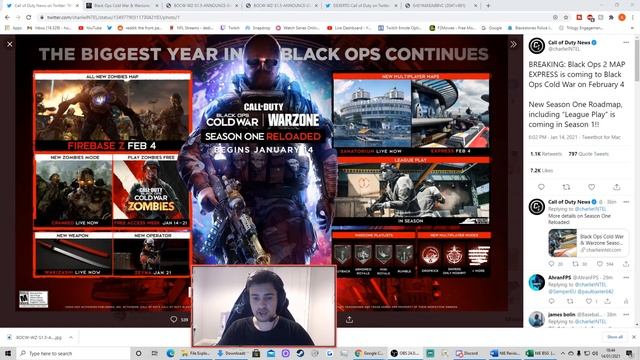Viewport: 640px width, 360px height.
Task: Open more options on the second Call of Duty News tweet
Action: [x=626, y=202]
